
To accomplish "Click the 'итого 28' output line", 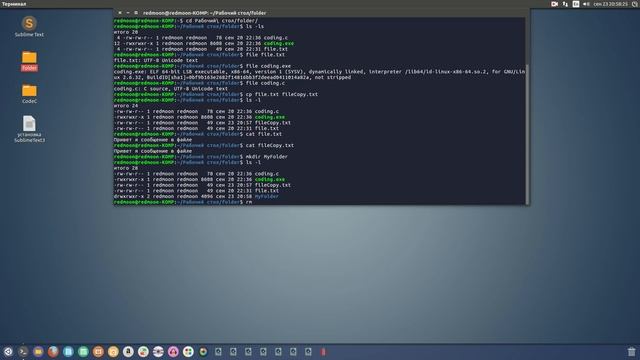I will point(126,168).
